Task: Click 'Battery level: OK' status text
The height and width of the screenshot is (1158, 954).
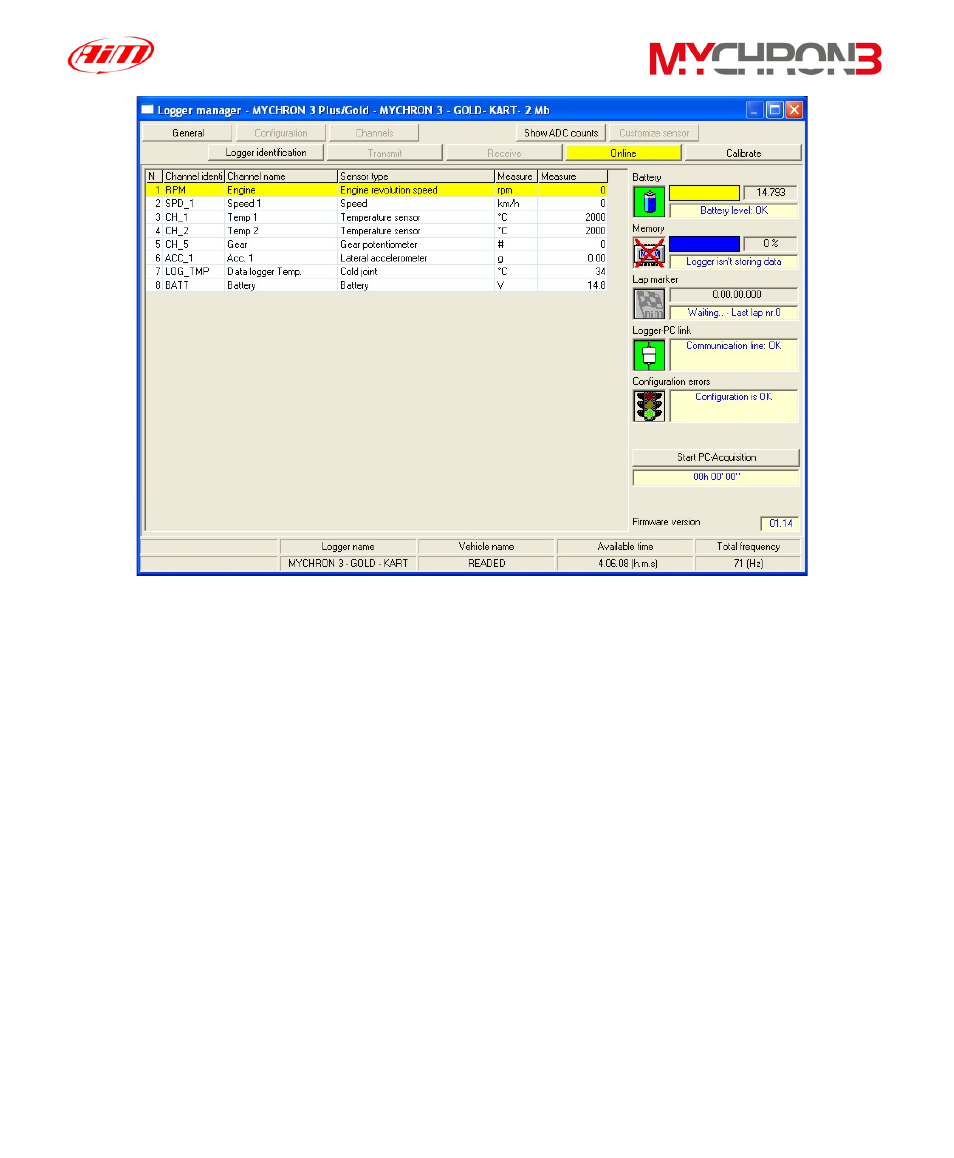Action: pyautogui.click(x=734, y=210)
